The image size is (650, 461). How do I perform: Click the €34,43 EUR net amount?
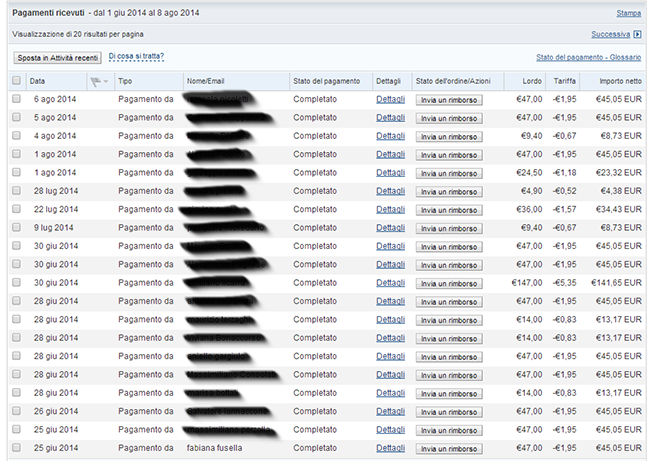(618, 209)
